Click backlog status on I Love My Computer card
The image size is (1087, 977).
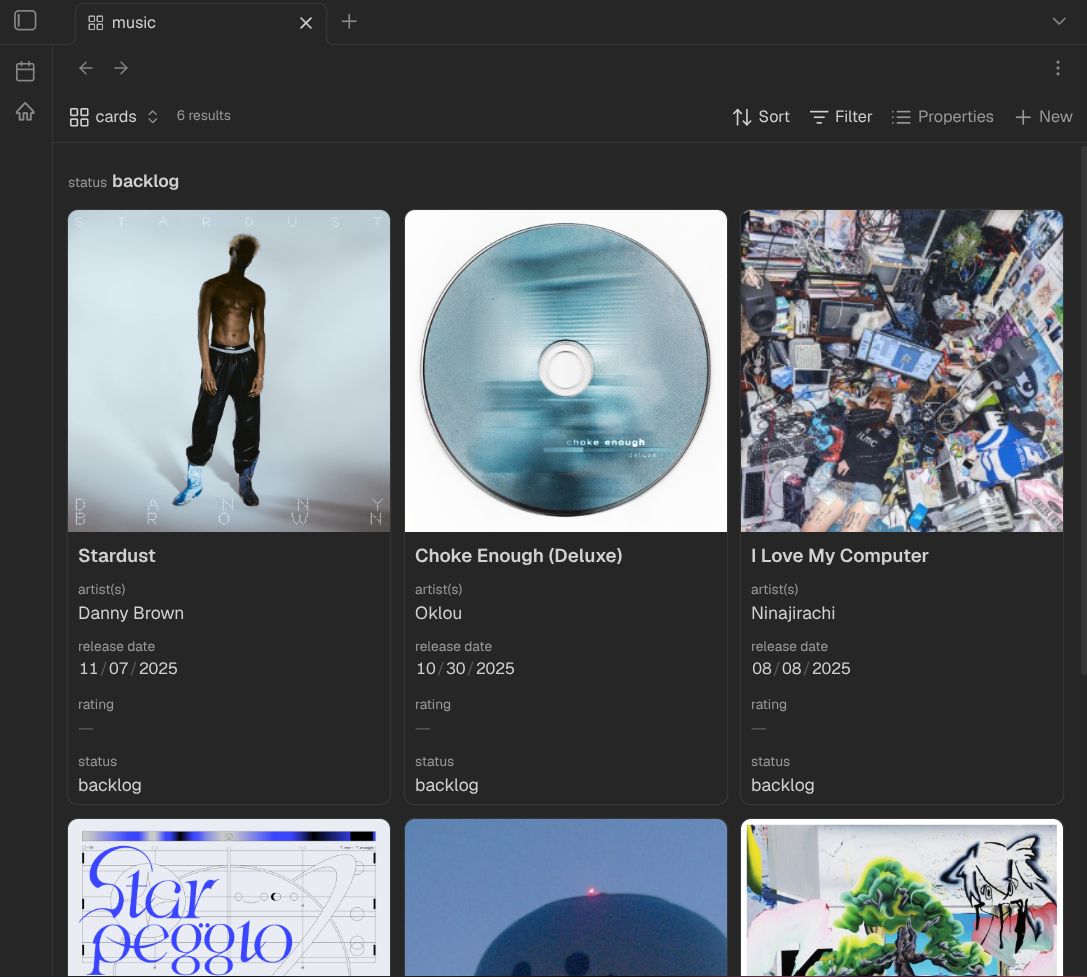pyautogui.click(x=783, y=785)
